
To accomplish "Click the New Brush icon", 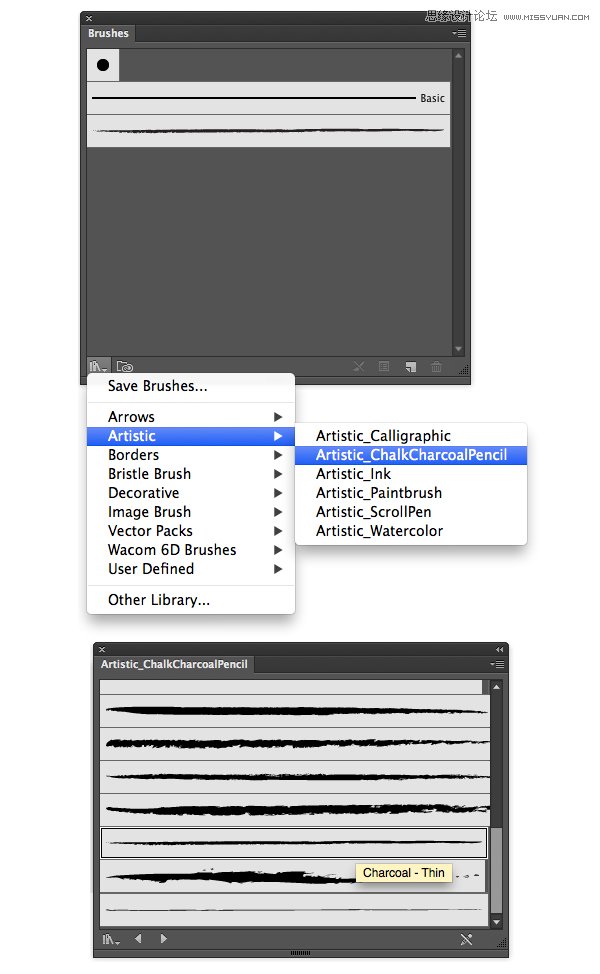I will tap(410, 367).
